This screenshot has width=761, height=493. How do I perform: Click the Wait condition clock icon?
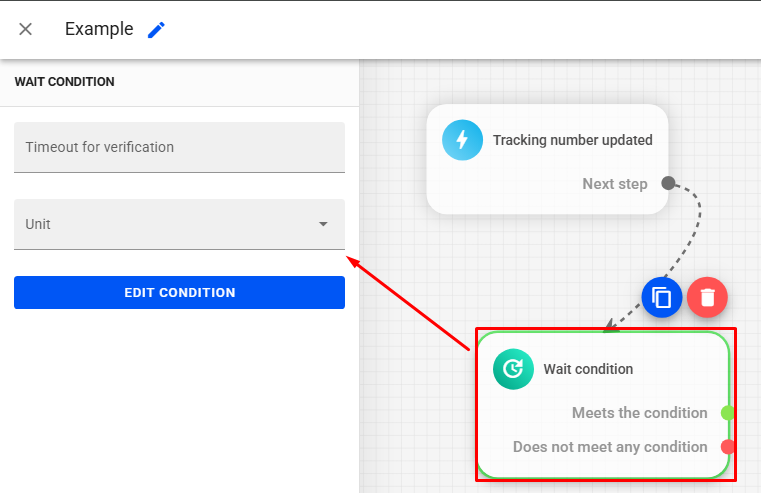point(513,369)
